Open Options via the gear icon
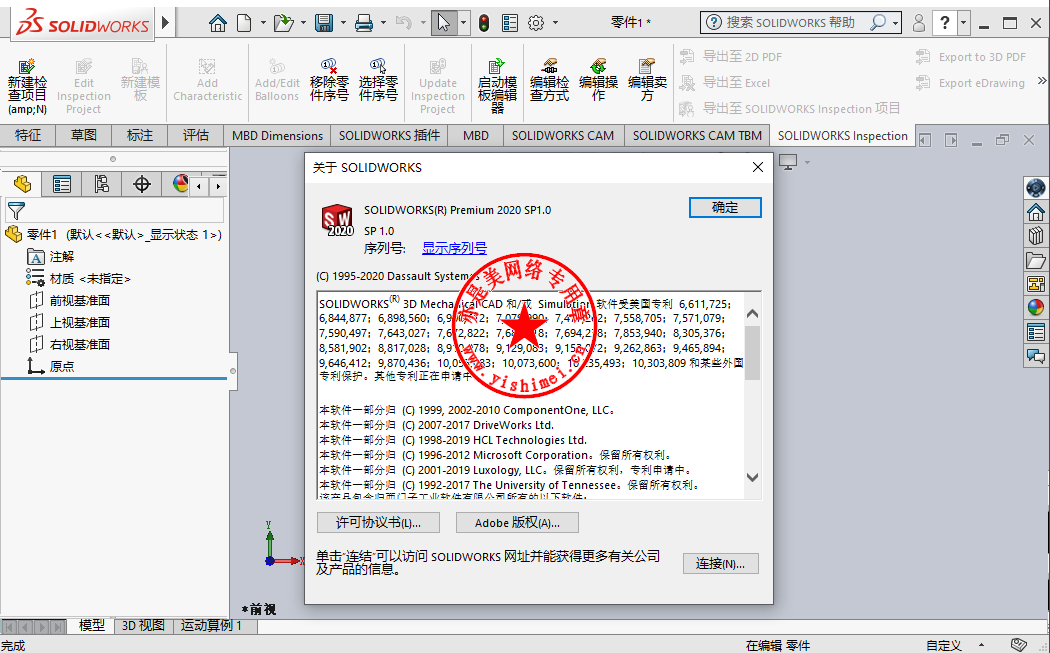The width and height of the screenshot is (1050, 653). pyautogui.click(x=536, y=23)
